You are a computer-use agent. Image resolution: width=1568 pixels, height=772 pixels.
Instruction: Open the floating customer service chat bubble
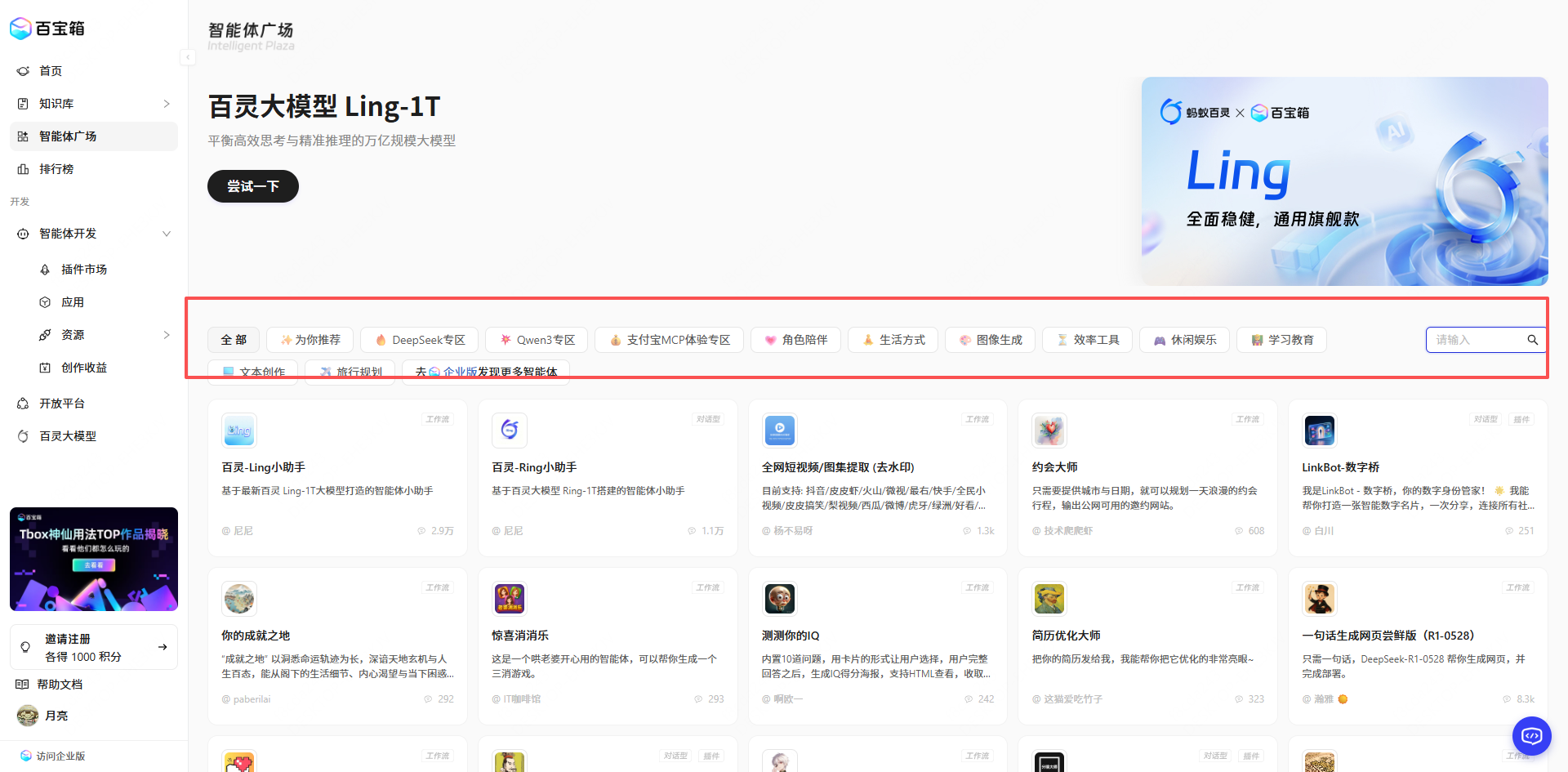1531,736
